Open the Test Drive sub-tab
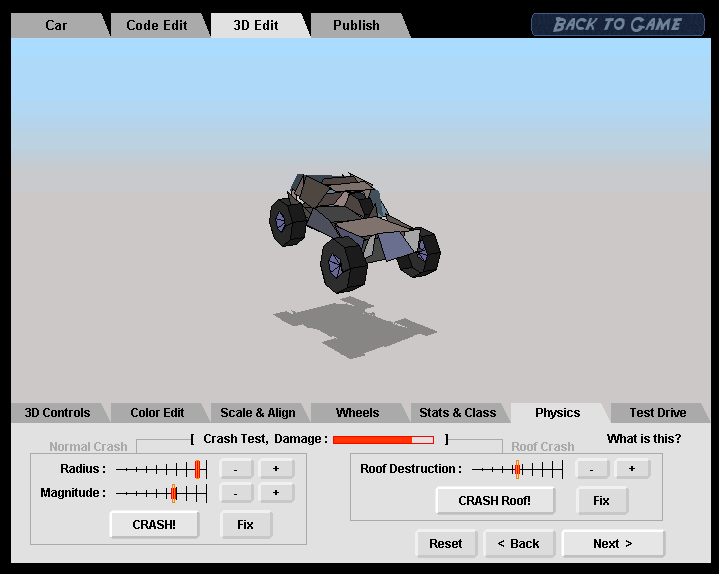Screen dimensions: 719x574 pyautogui.click(x=657, y=413)
